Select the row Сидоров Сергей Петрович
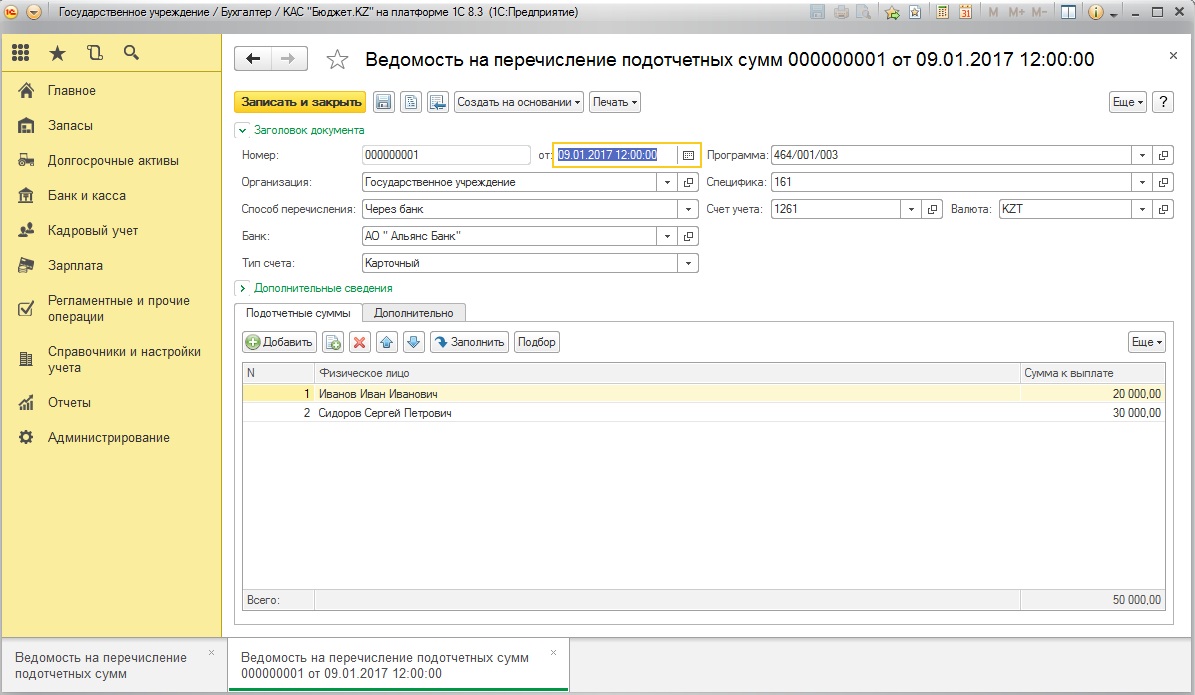The height and width of the screenshot is (695, 1195). pyautogui.click(x=703, y=413)
